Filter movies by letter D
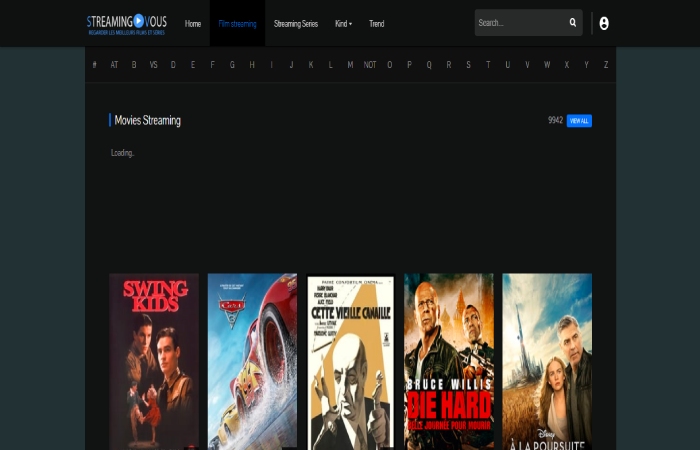 click(173, 65)
